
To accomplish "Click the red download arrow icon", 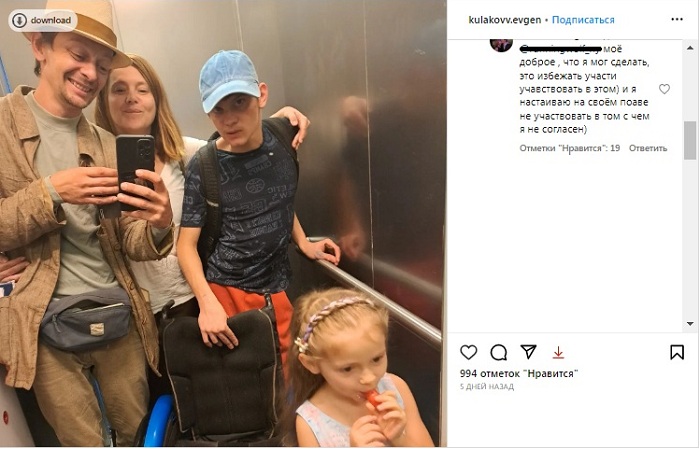I will [x=558, y=353].
